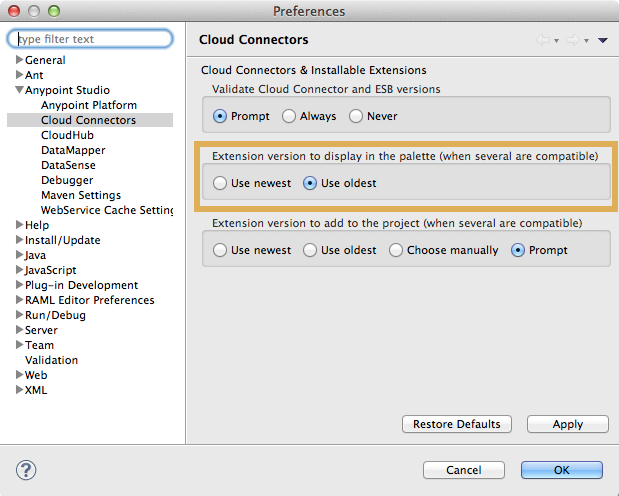
Task: Click the forward navigation arrow icon
Action: (x=572, y=40)
